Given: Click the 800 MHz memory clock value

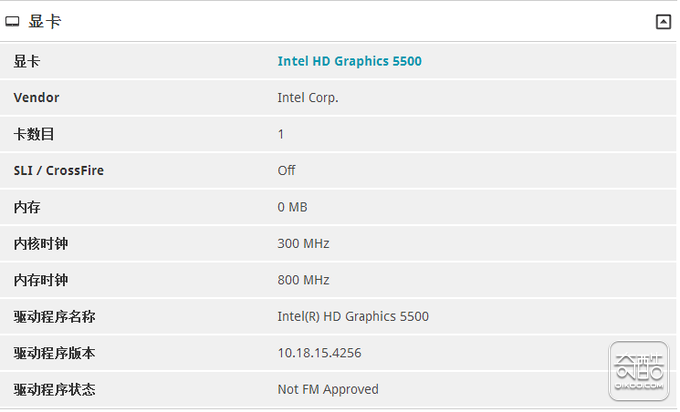Looking at the screenshot, I should pyautogui.click(x=304, y=280).
